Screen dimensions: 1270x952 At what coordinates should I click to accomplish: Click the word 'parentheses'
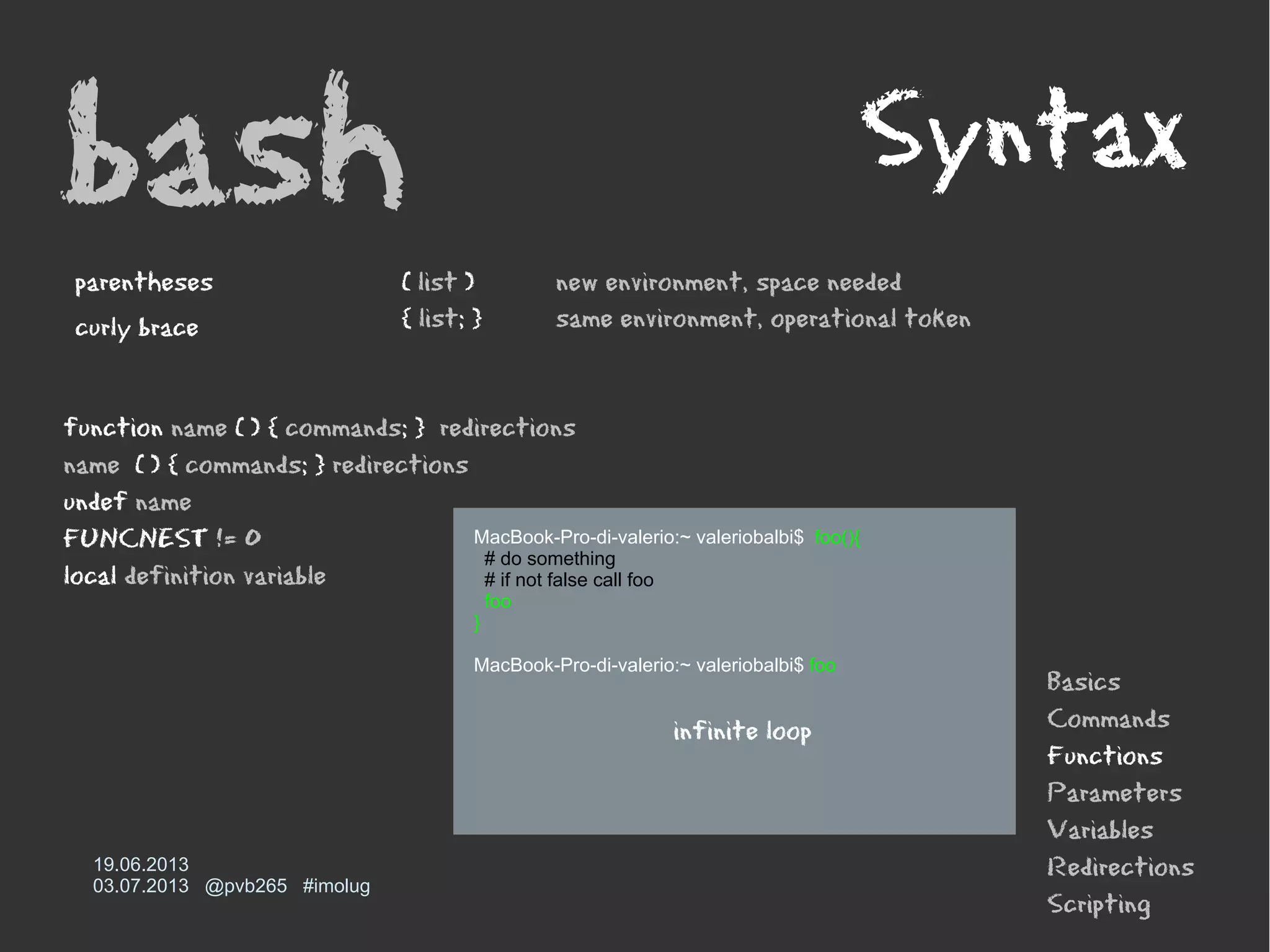(144, 283)
